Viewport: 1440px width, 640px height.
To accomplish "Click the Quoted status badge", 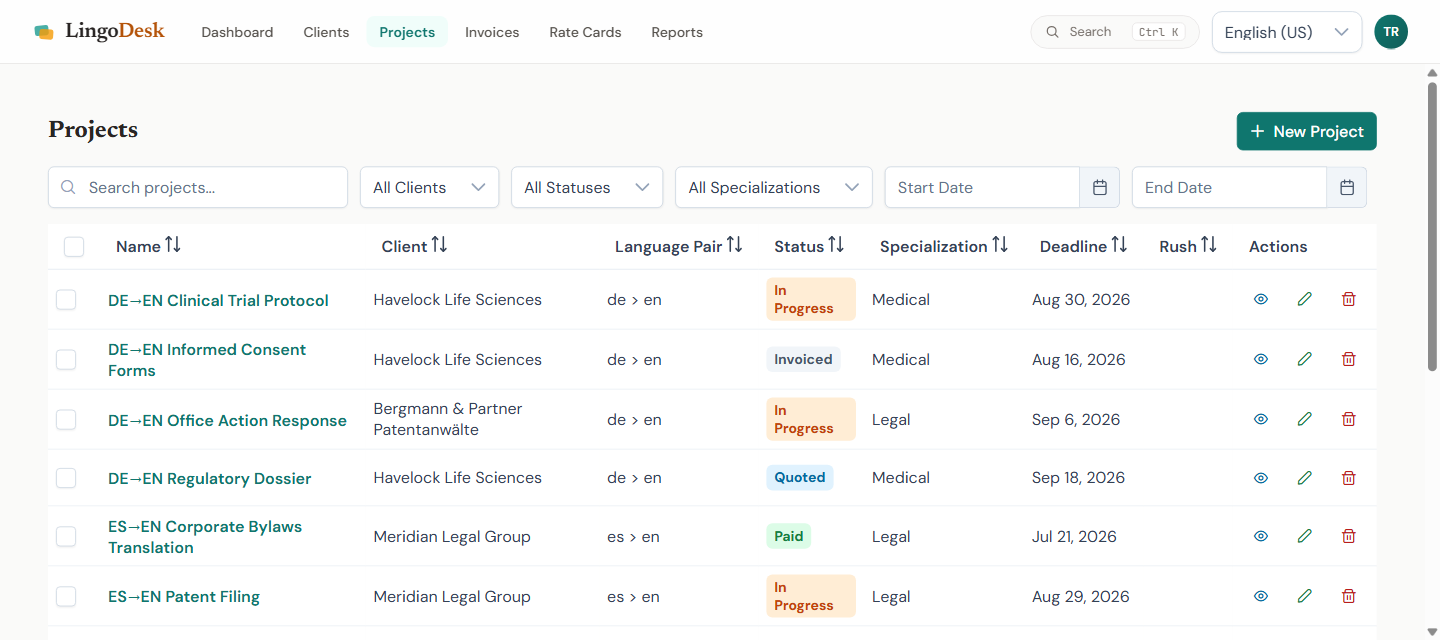I will coord(800,477).
